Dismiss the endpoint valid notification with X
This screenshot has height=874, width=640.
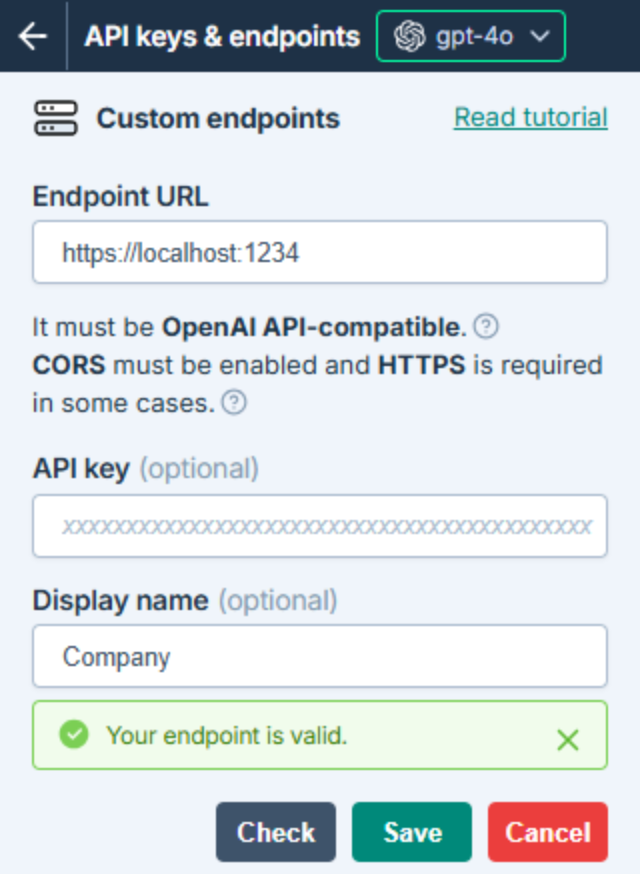(x=567, y=739)
